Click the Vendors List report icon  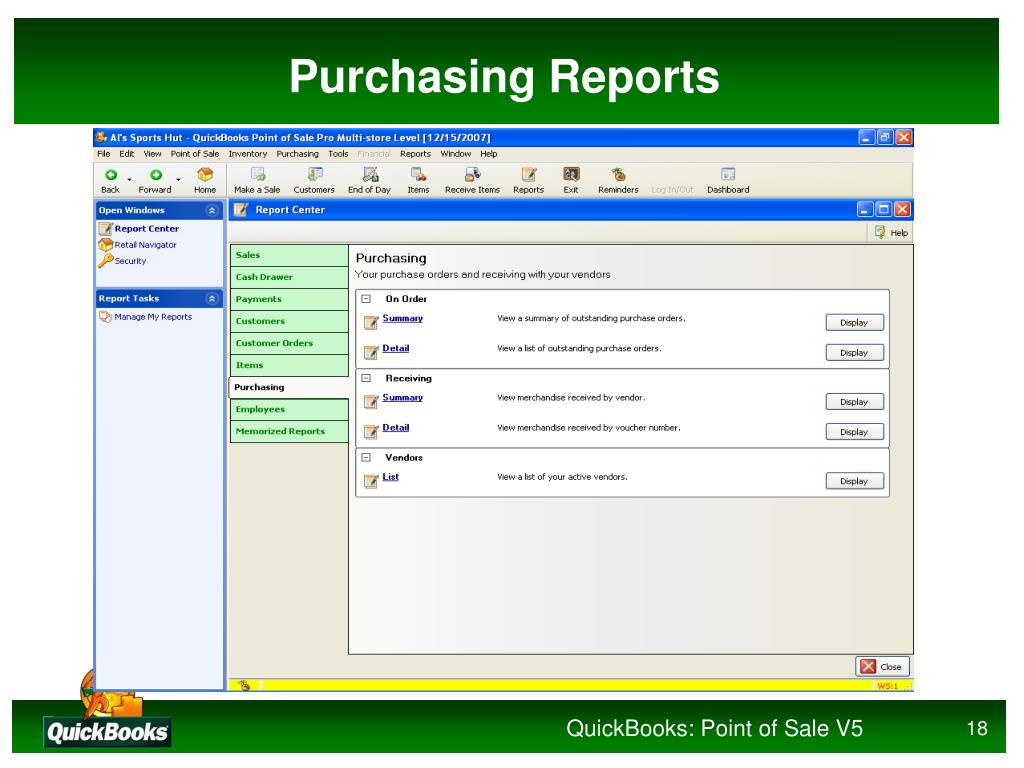371,481
